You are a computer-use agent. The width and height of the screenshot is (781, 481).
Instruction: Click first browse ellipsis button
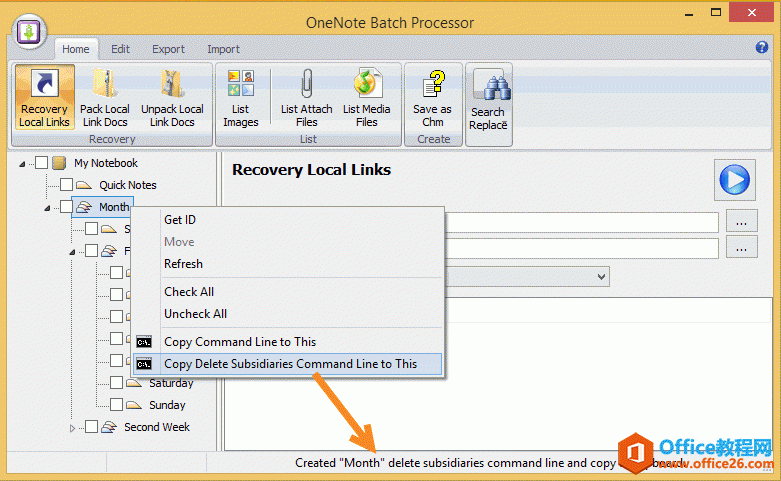click(x=742, y=222)
